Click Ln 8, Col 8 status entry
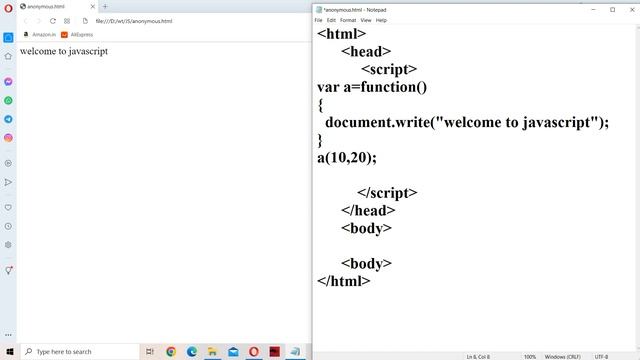Viewport: 640px width, 360px height. pyautogui.click(x=478, y=357)
